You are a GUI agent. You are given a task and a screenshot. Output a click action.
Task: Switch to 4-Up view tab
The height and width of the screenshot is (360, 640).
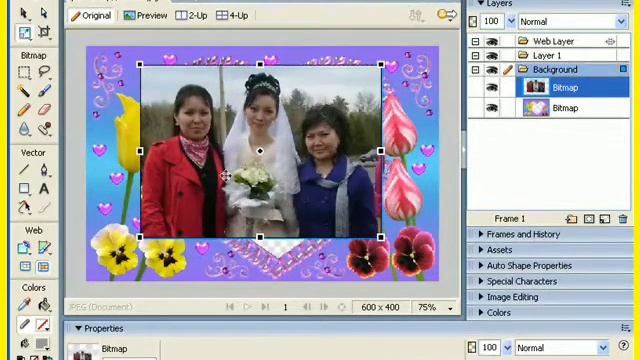(232, 16)
